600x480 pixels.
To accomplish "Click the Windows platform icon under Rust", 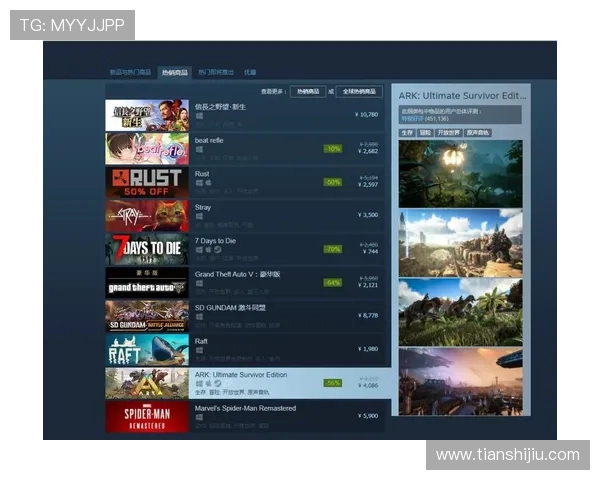I will [x=199, y=183].
